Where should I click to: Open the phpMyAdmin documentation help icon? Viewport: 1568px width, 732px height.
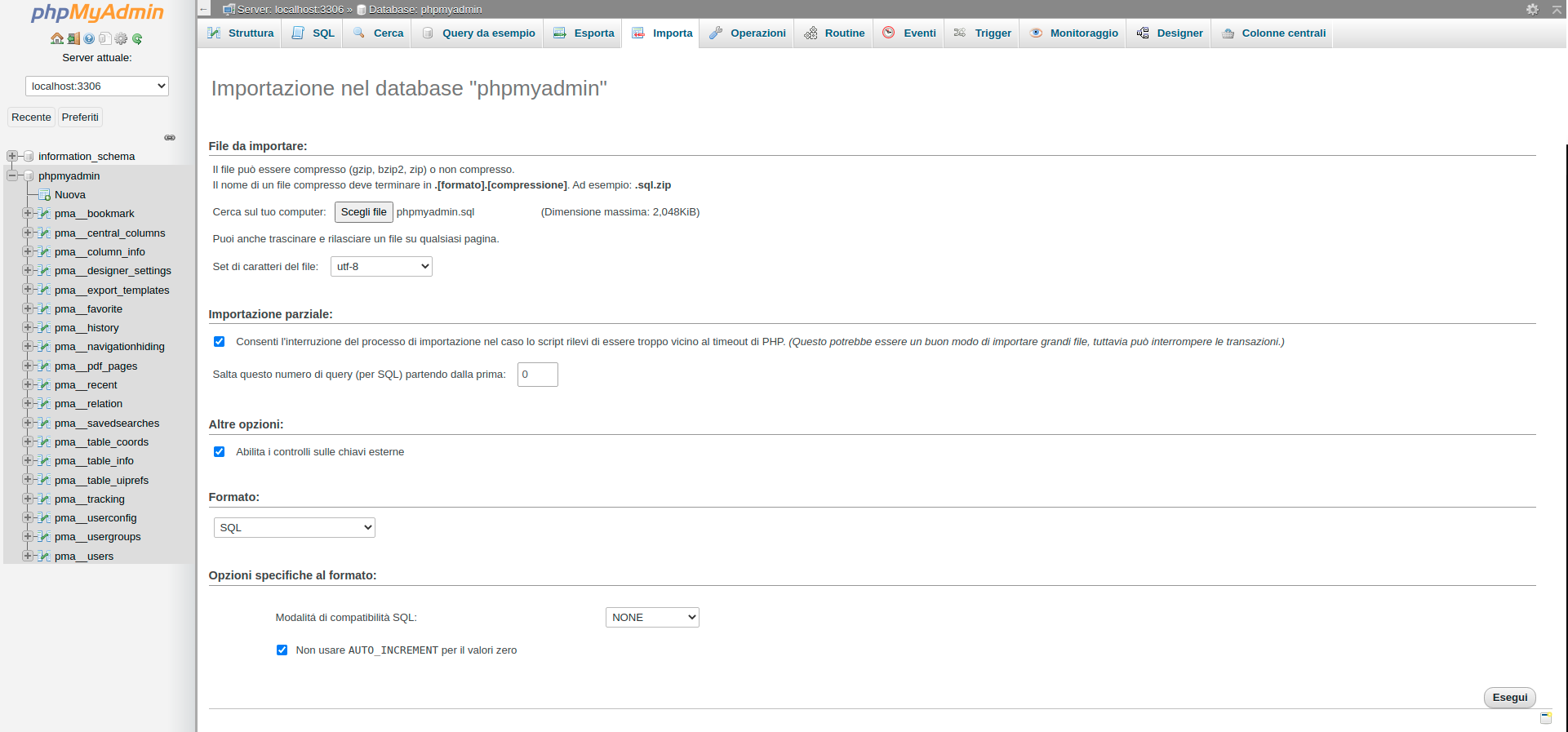(x=89, y=38)
